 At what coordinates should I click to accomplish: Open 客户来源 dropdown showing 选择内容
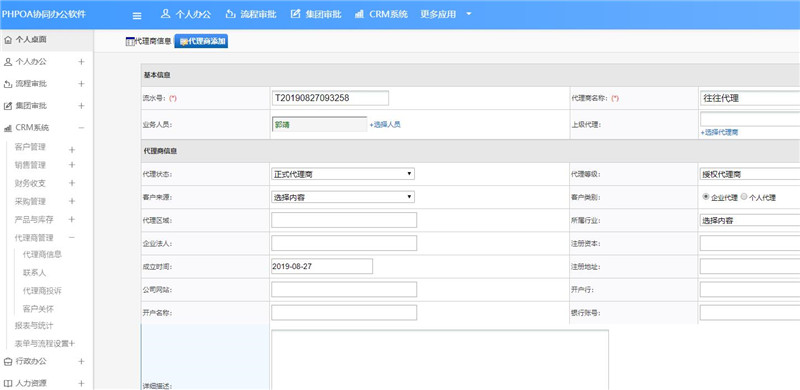click(x=343, y=197)
